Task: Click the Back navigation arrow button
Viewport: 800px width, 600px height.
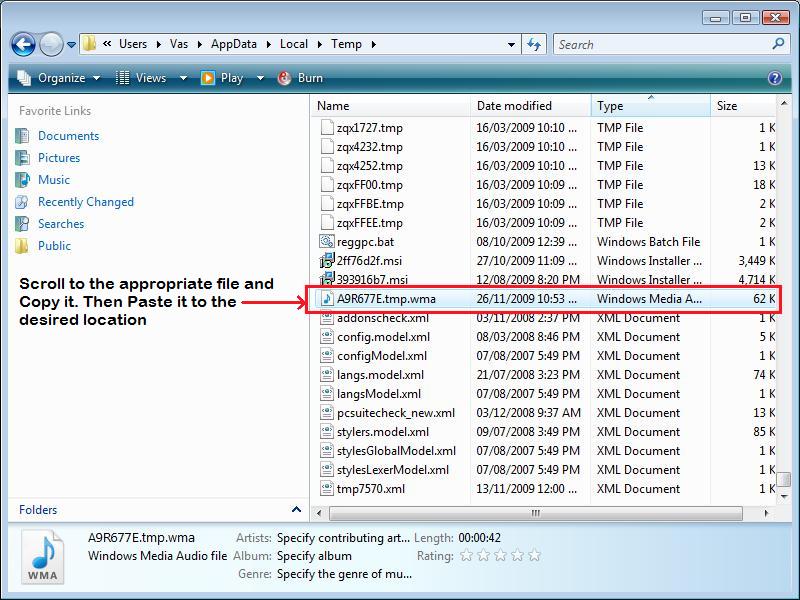Action: (24, 44)
